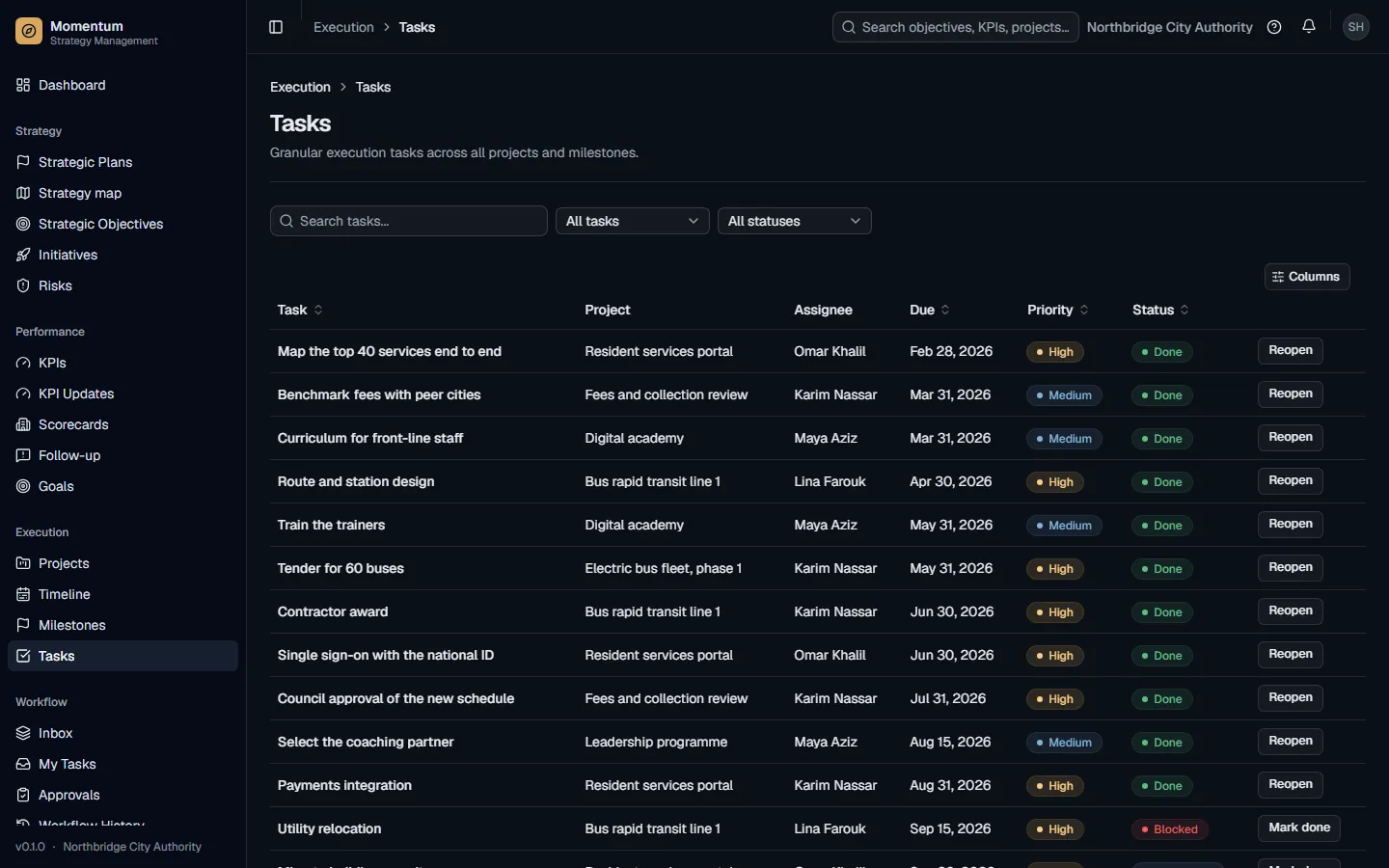Reopen the Train the trainers task
Image resolution: width=1389 pixels, height=868 pixels.
coord(1291,525)
